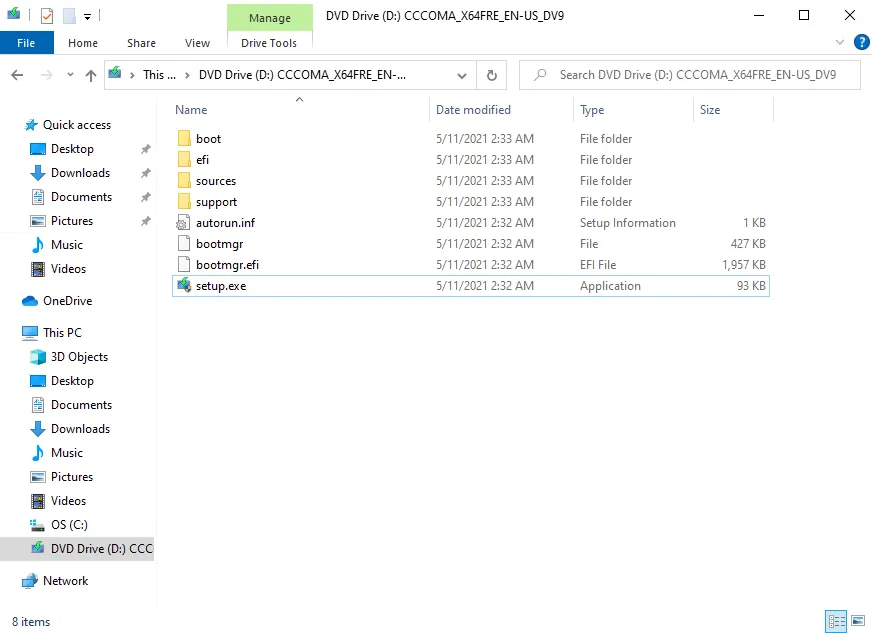Open Explorer Help question mark icon
The width and height of the screenshot is (872, 633).
point(861,42)
